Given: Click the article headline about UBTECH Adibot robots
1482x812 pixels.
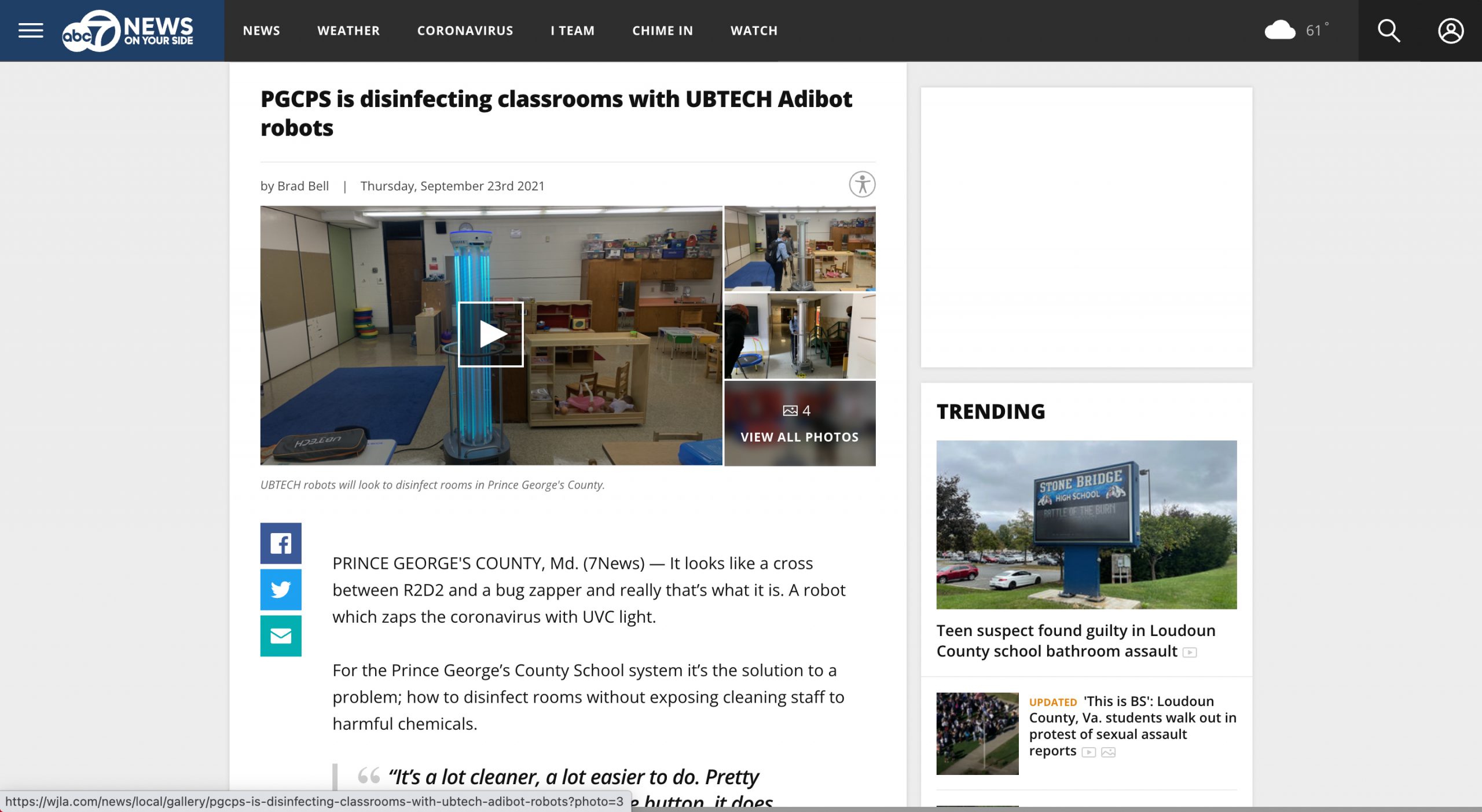Looking at the screenshot, I should click(556, 113).
